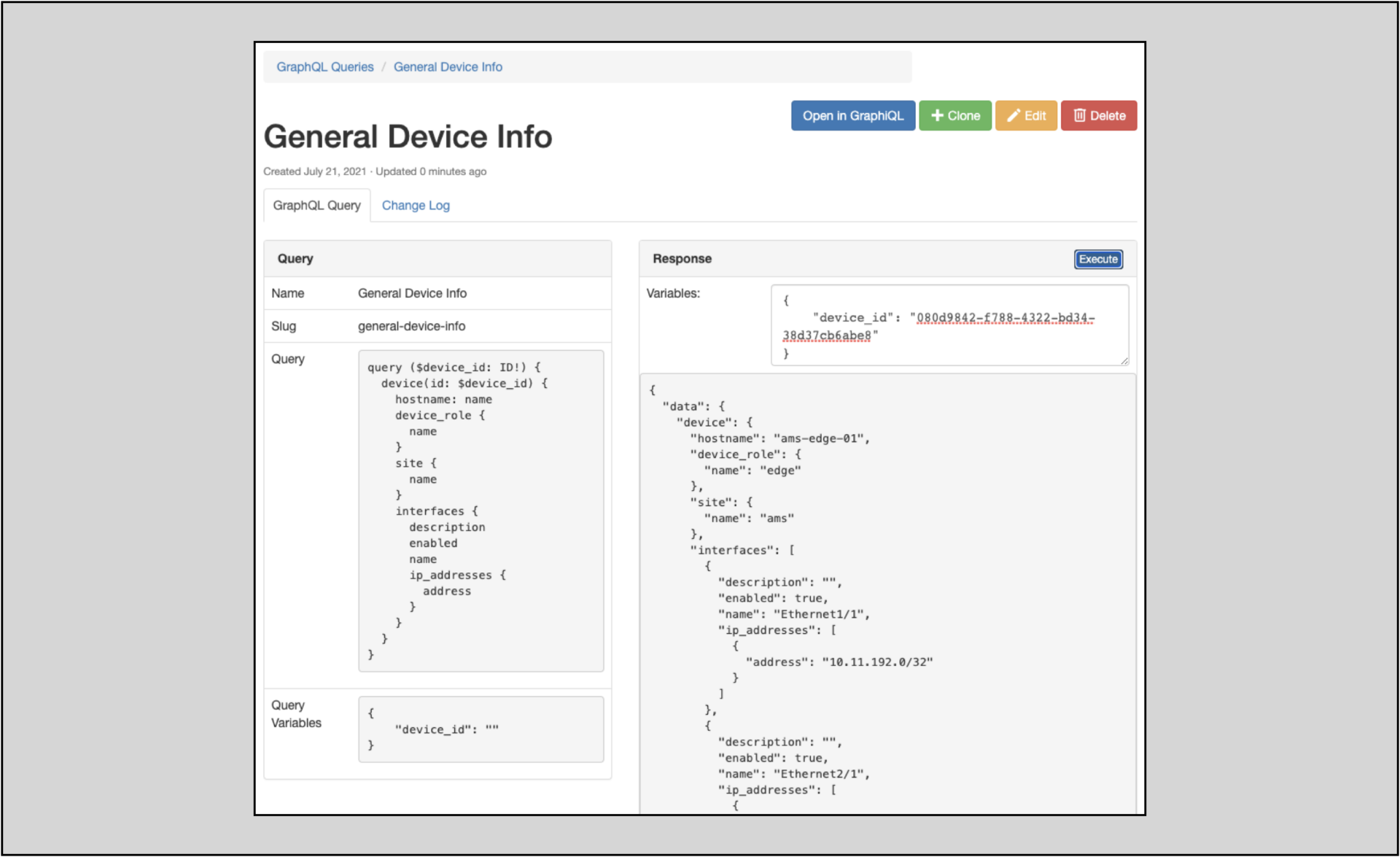The width and height of the screenshot is (1400, 857).
Task: Clone this query using the plus icon
Action: pyautogui.click(x=955, y=115)
